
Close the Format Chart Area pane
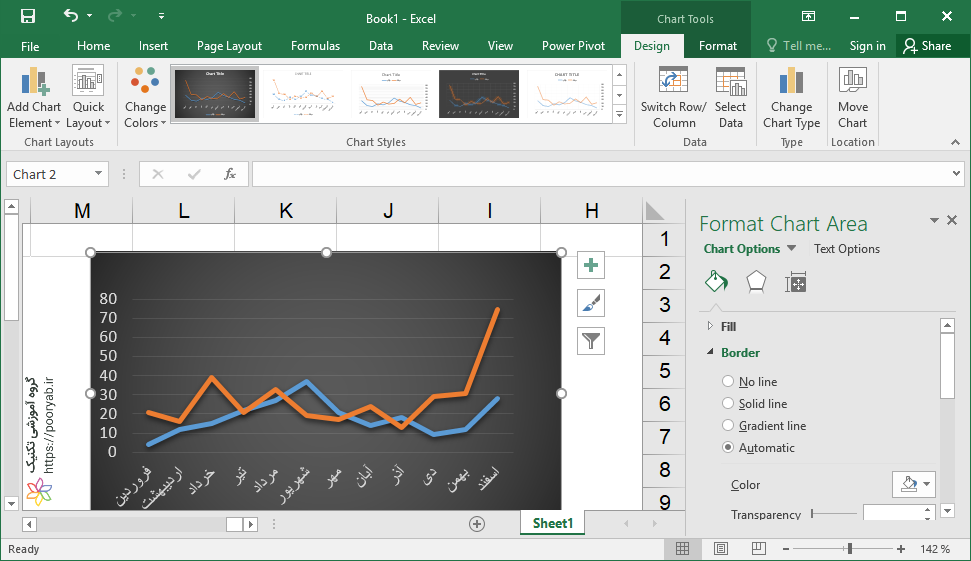click(952, 220)
